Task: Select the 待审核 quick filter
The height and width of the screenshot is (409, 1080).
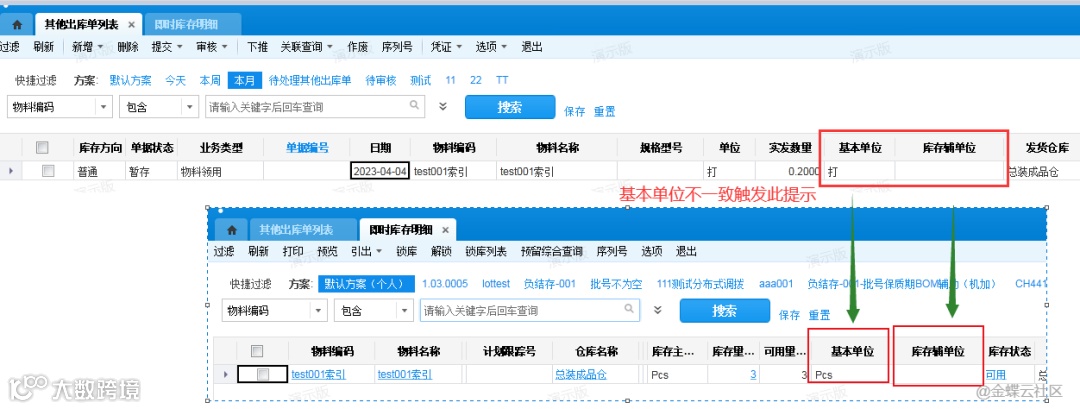Action: pos(381,81)
